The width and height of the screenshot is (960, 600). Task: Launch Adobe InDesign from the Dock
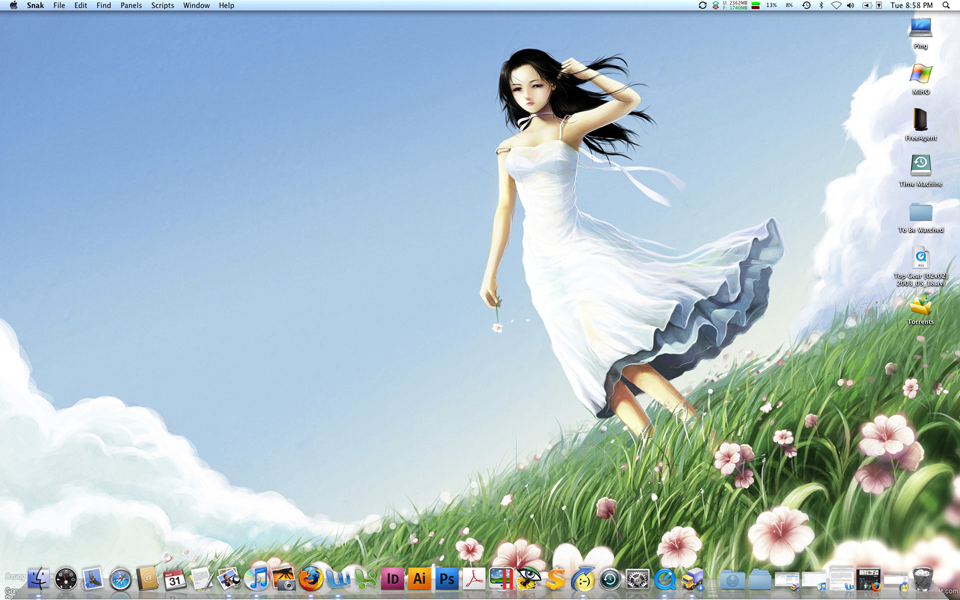tap(392, 579)
